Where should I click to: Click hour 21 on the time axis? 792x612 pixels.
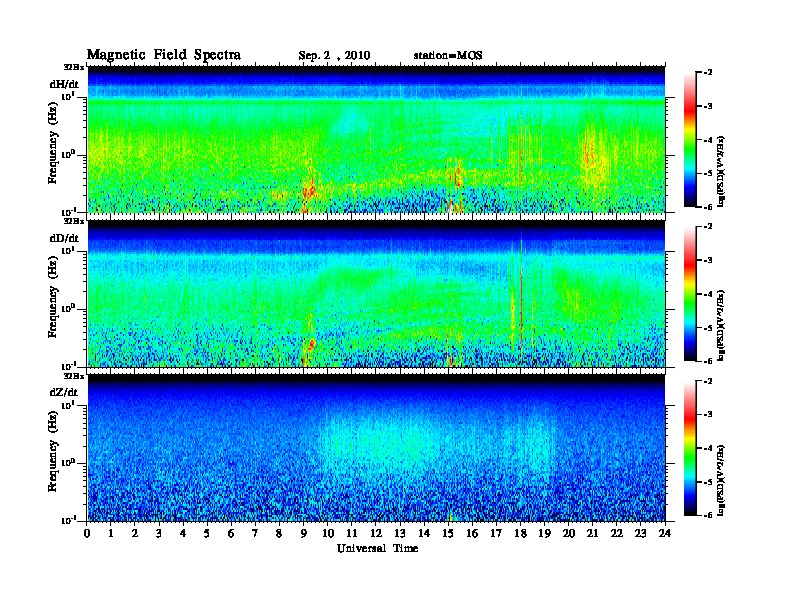coord(592,533)
